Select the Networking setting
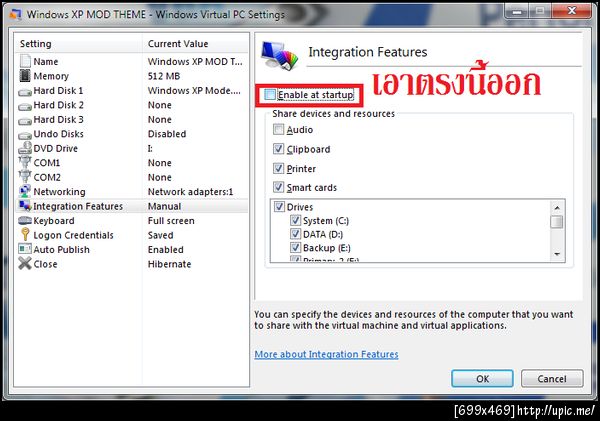 click(132, 191)
